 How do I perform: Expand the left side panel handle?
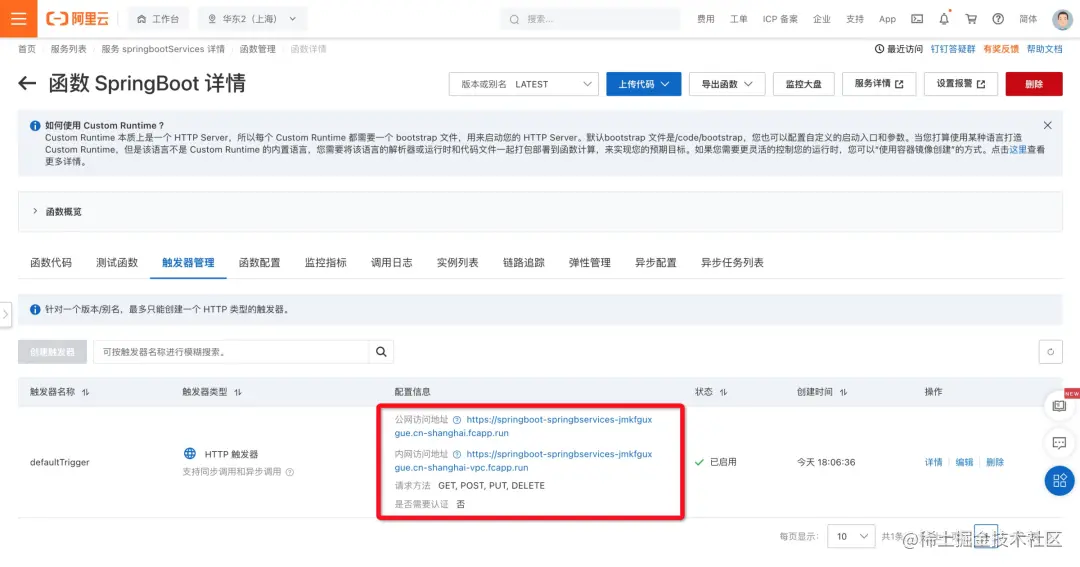[x=6, y=314]
